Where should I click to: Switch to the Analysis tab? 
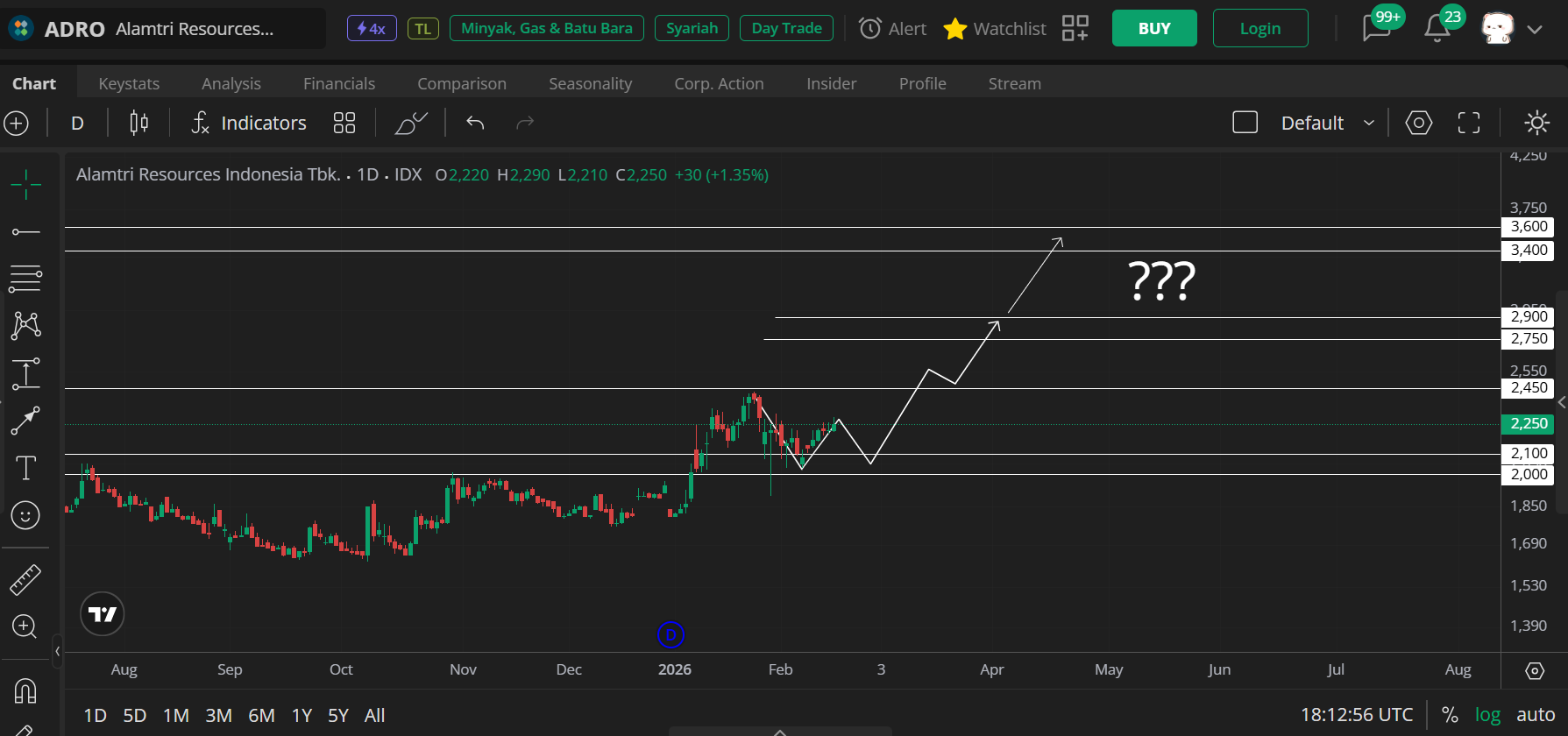pos(231,83)
